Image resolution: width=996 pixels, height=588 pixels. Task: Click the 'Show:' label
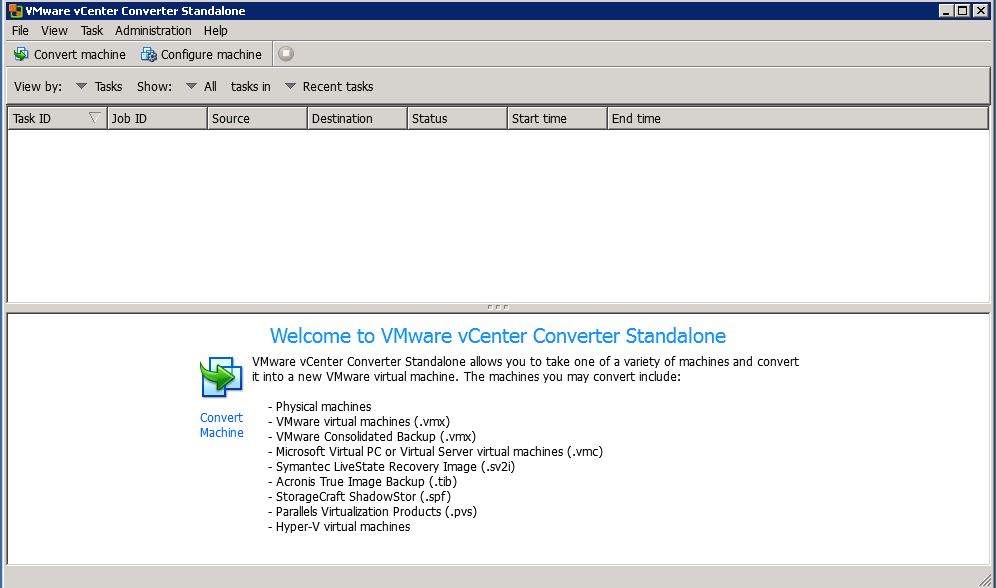tap(154, 86)
